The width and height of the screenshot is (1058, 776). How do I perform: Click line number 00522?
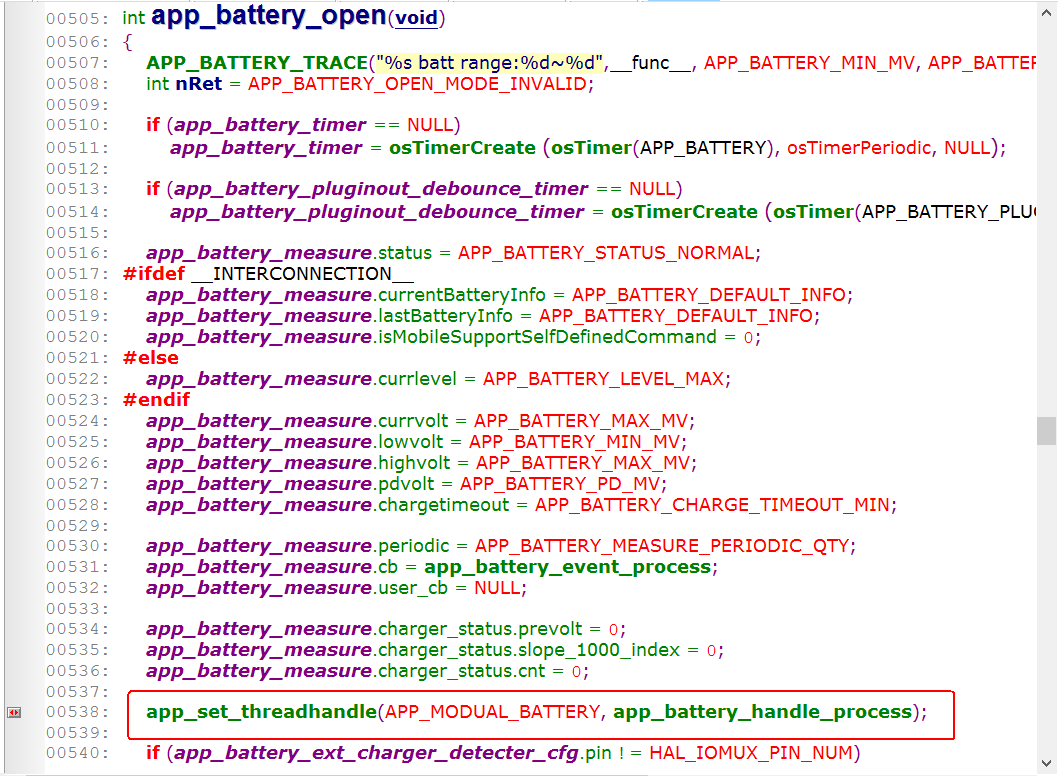coord(77,379)
